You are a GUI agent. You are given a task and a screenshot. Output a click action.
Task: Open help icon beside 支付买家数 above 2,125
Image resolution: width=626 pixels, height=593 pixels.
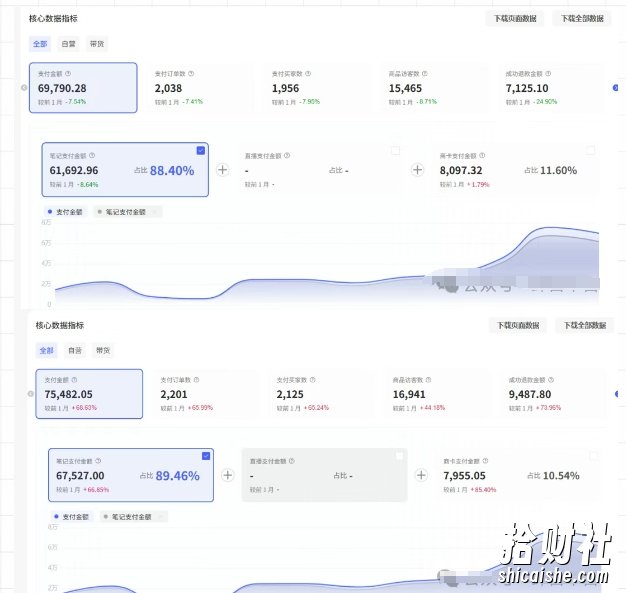tap(313, 380)
